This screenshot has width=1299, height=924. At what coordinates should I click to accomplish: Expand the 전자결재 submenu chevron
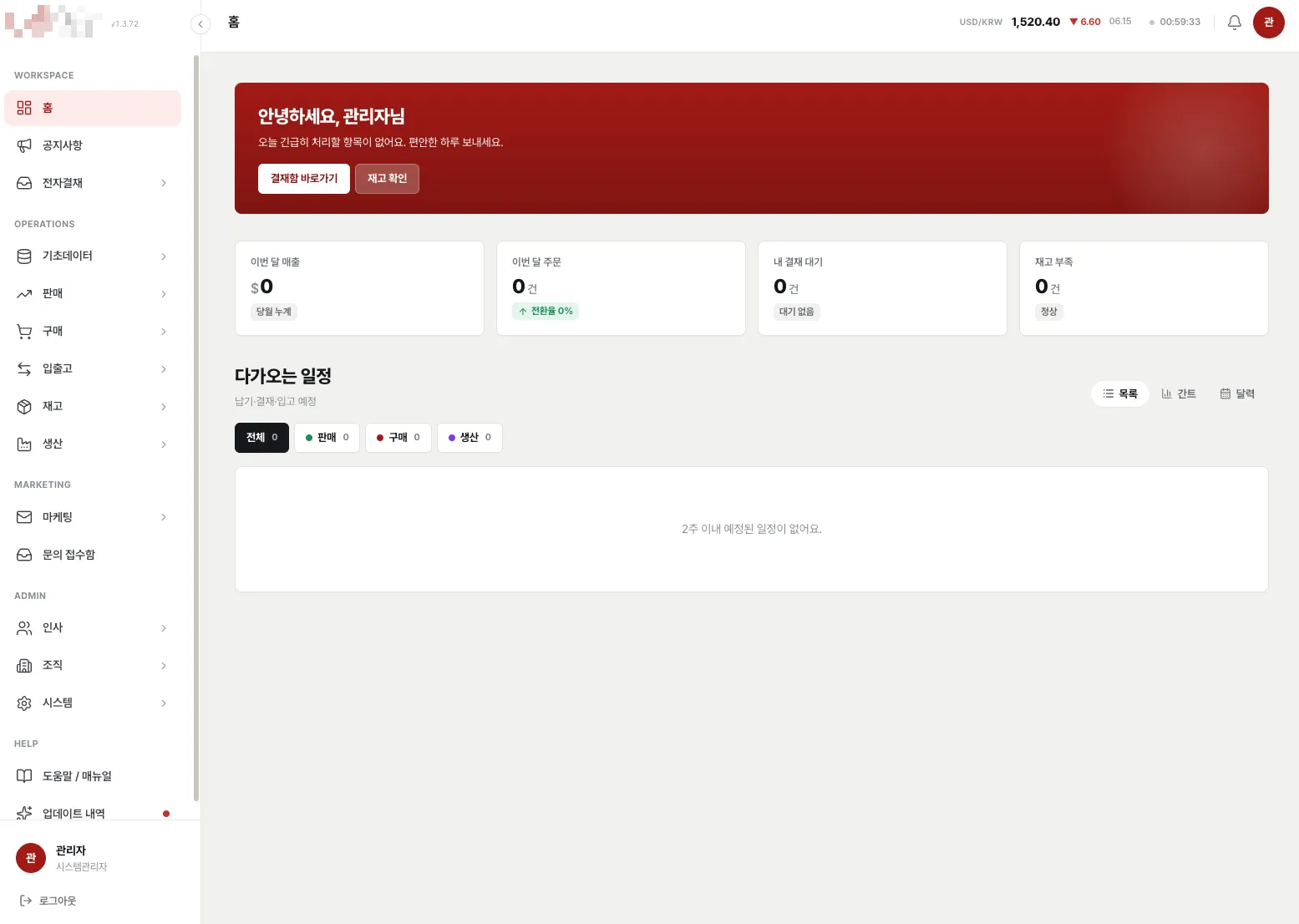[x=164, y=183]
